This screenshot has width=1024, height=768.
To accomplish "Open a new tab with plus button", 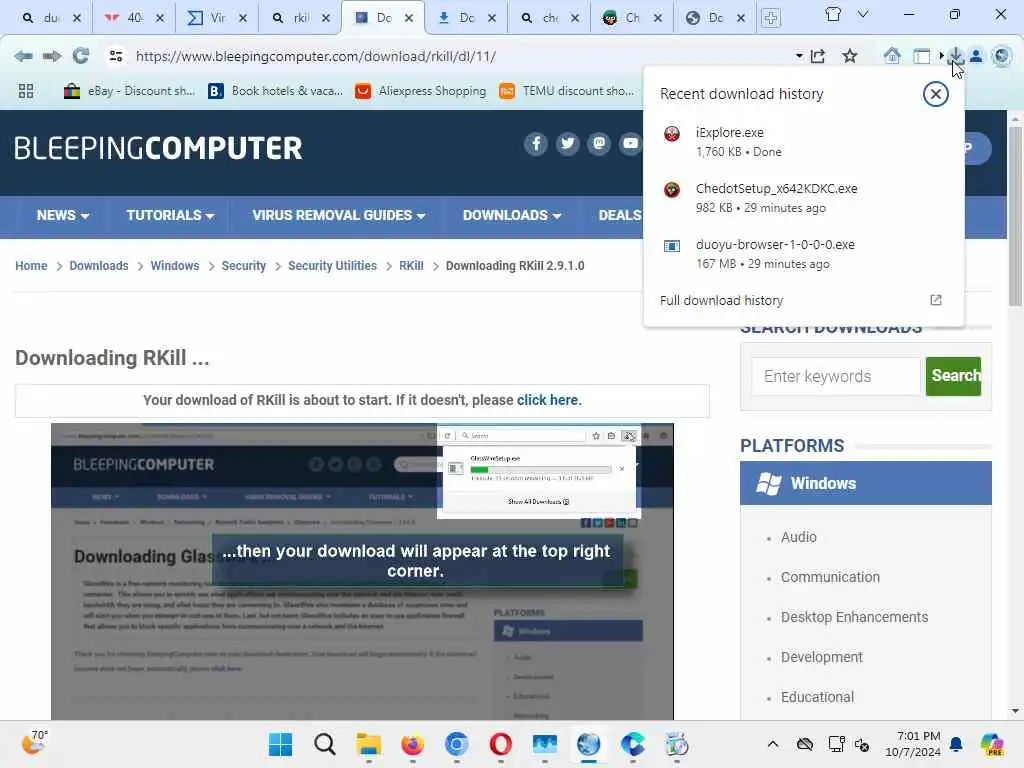I will pyautogui.click(x=771, y=18).
